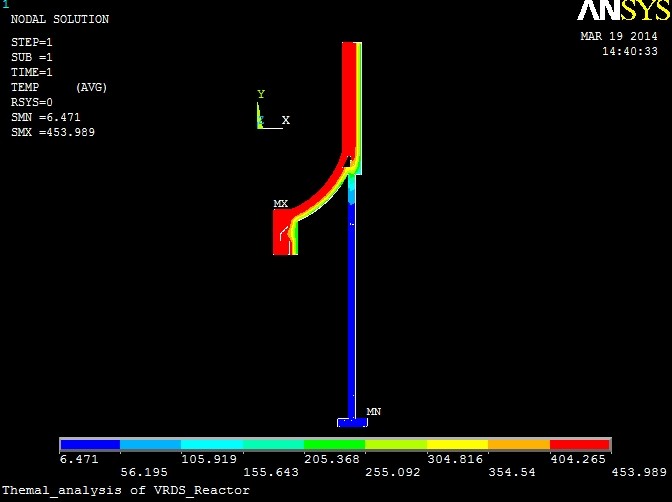Pick the yellow legend color band
This screenshot has height=502, width=672.
coord(457,444)
